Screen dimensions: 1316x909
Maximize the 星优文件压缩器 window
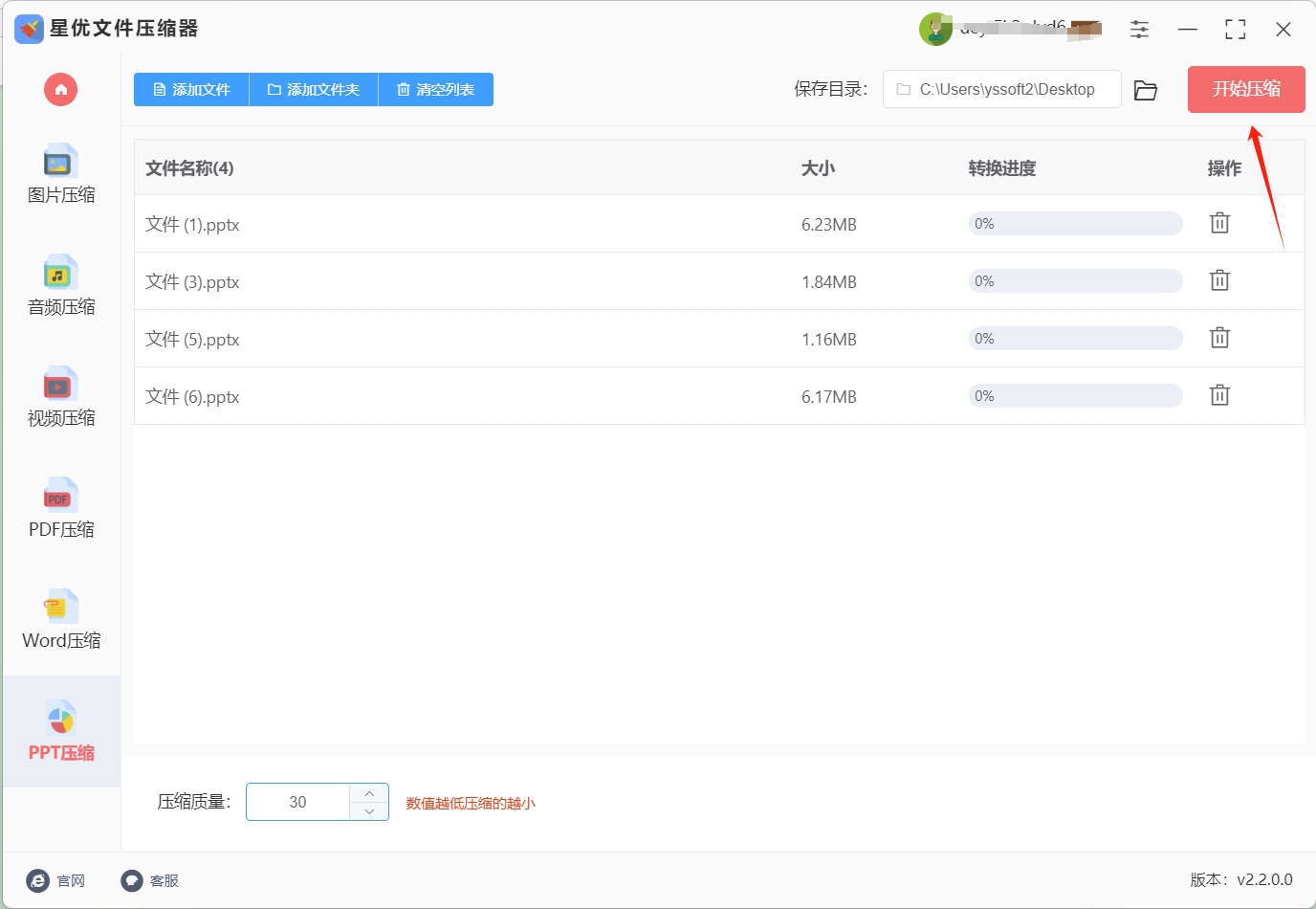pos(1236,30)
